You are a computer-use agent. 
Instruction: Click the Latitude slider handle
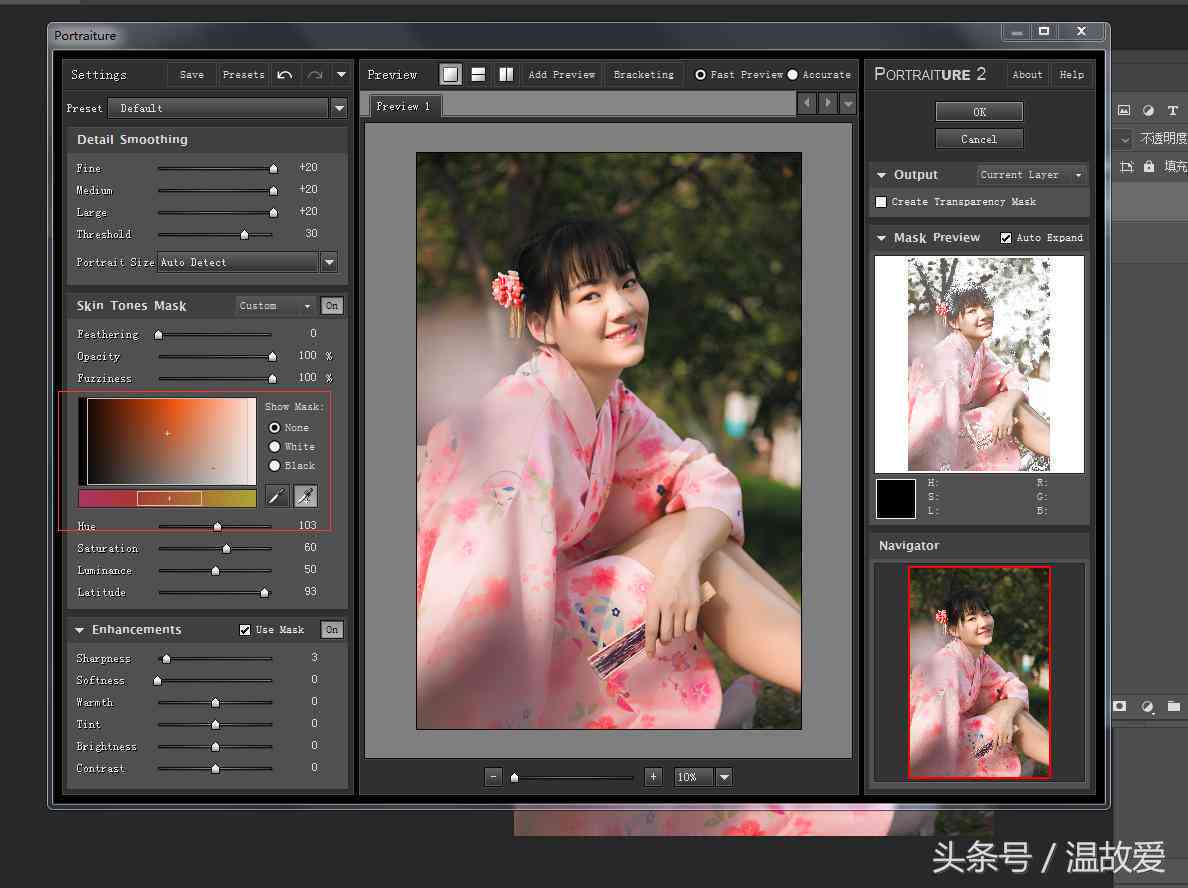pyautogui.click(x=264, y=593)
